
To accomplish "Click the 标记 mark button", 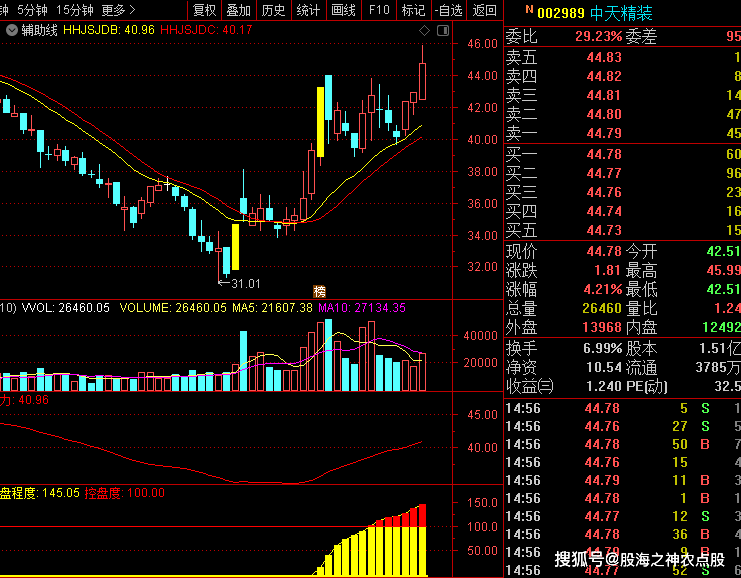I will coord(413,10).
